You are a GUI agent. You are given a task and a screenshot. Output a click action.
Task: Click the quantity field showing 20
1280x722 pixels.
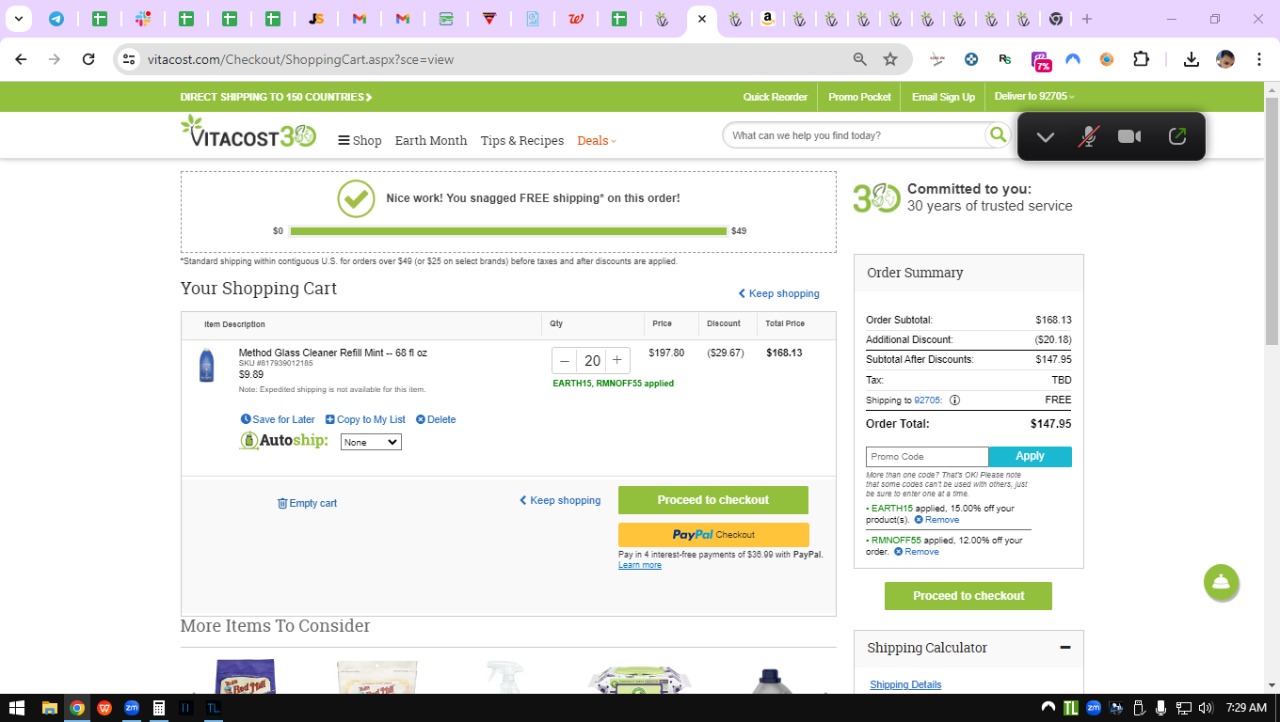coord(592,361)
